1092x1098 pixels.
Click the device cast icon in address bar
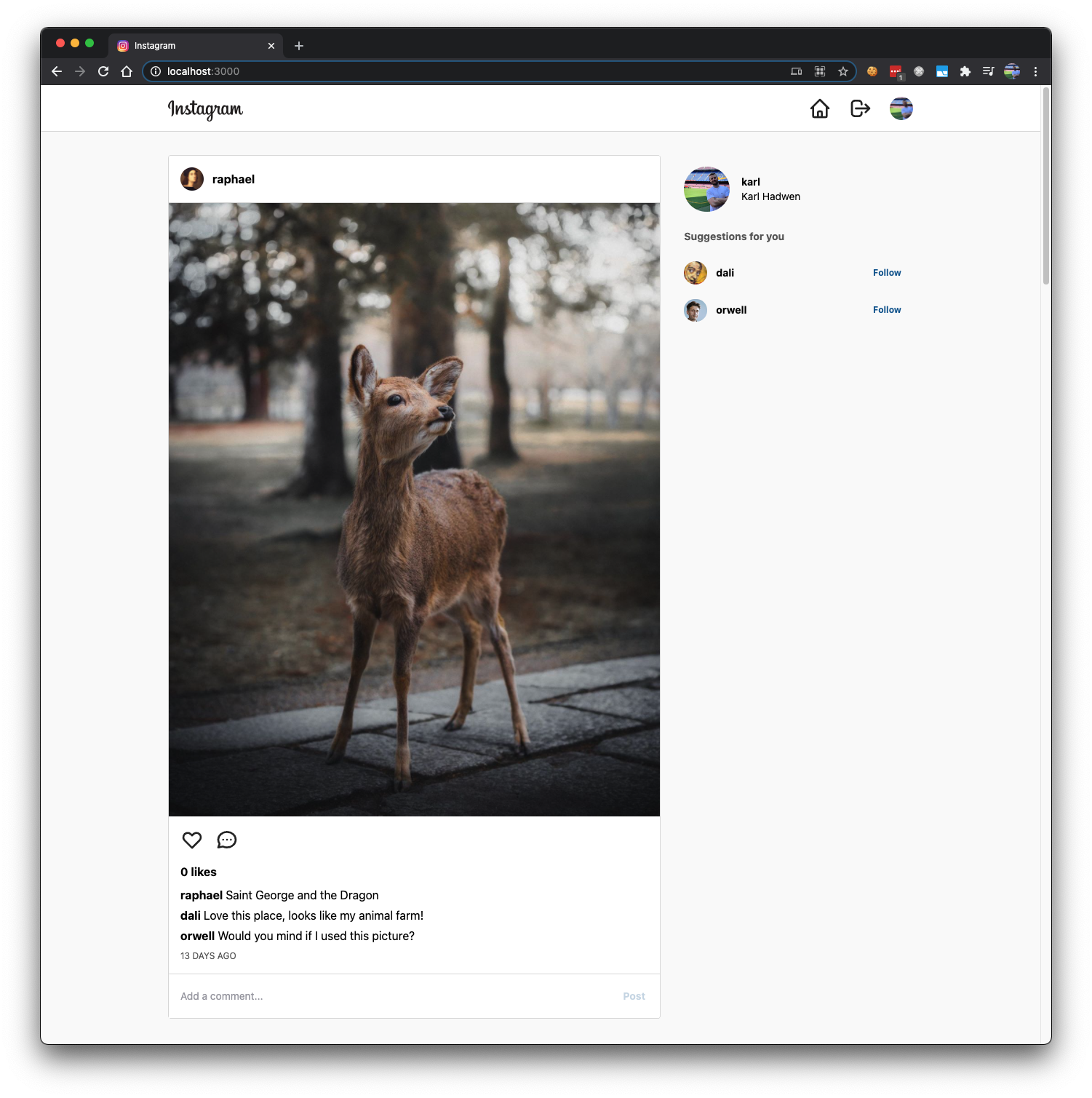(x=796, y=71)
